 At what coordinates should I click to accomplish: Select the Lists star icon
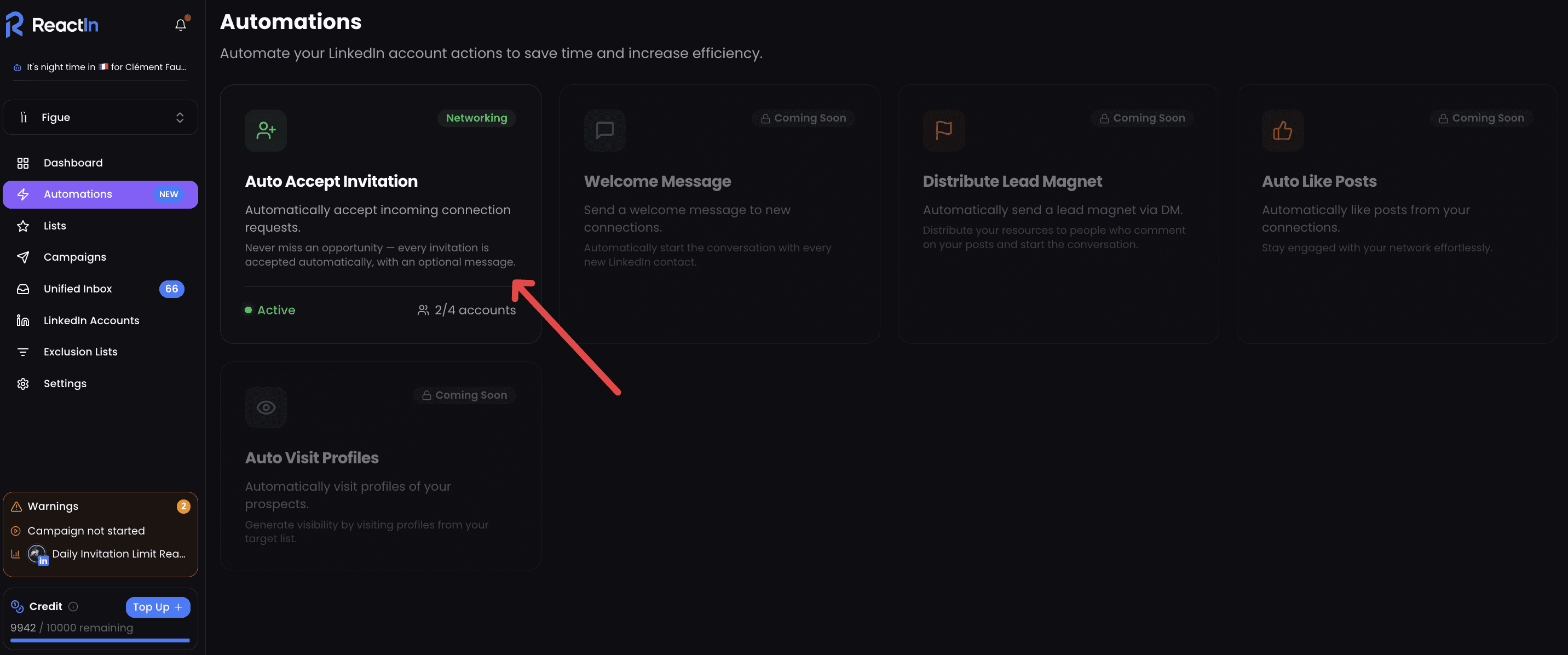click(23, 225)
